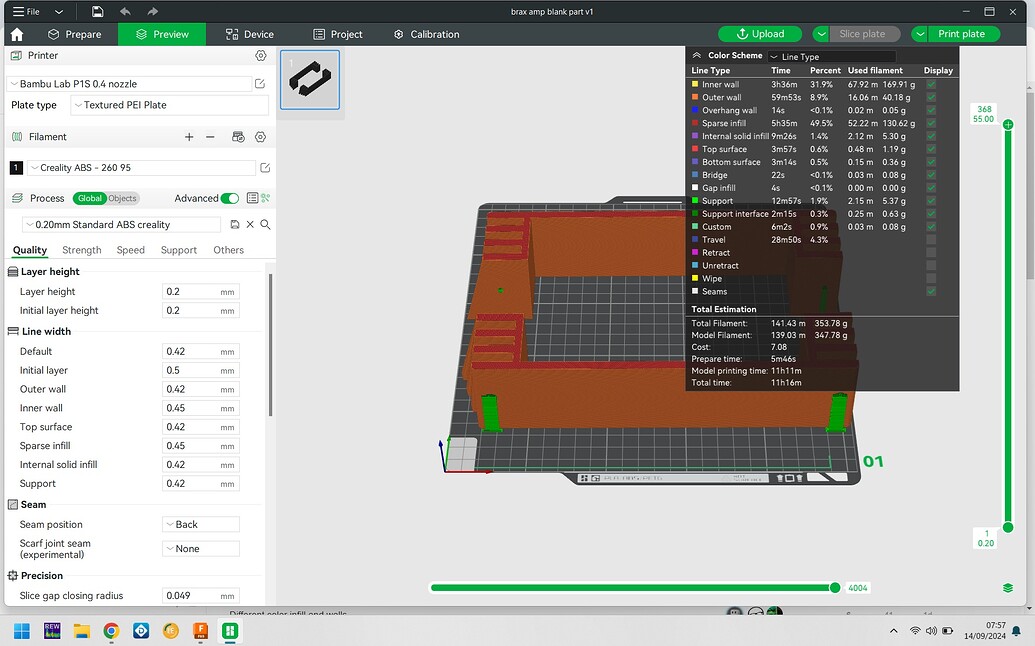
Task: Open Support settings tab
Action: click(179, 250)
